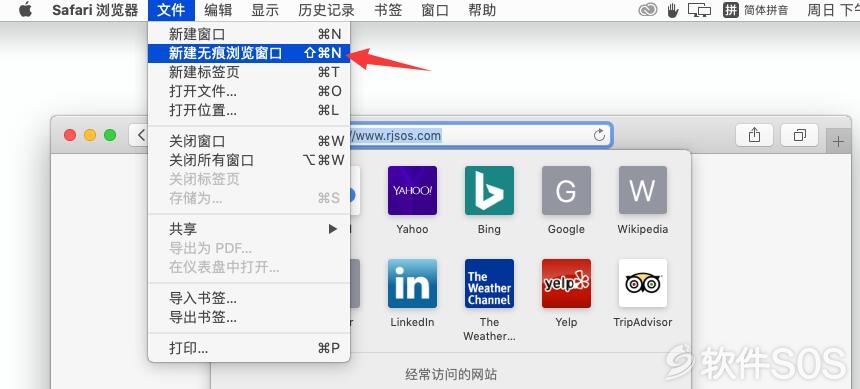The width and height of the screenshot is (860, 389).
Task: Choose 导出书签... from the menu
Action: 249,317
